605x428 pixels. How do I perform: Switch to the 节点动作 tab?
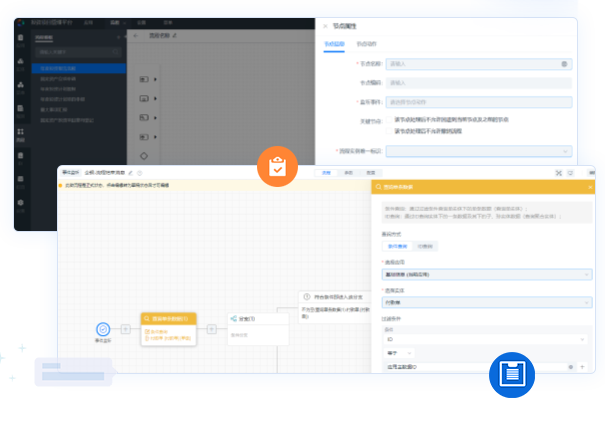point(366,43)
